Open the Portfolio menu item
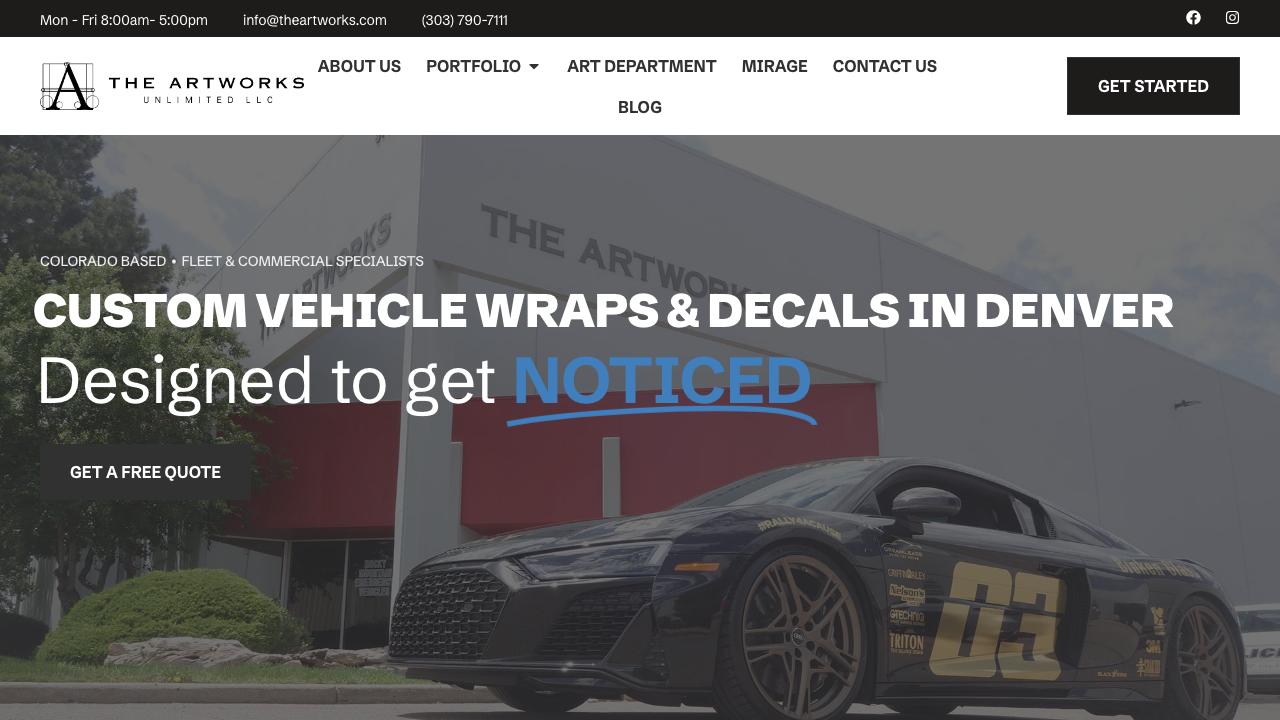The image size is (1280, 720). (x=473, y=66)
